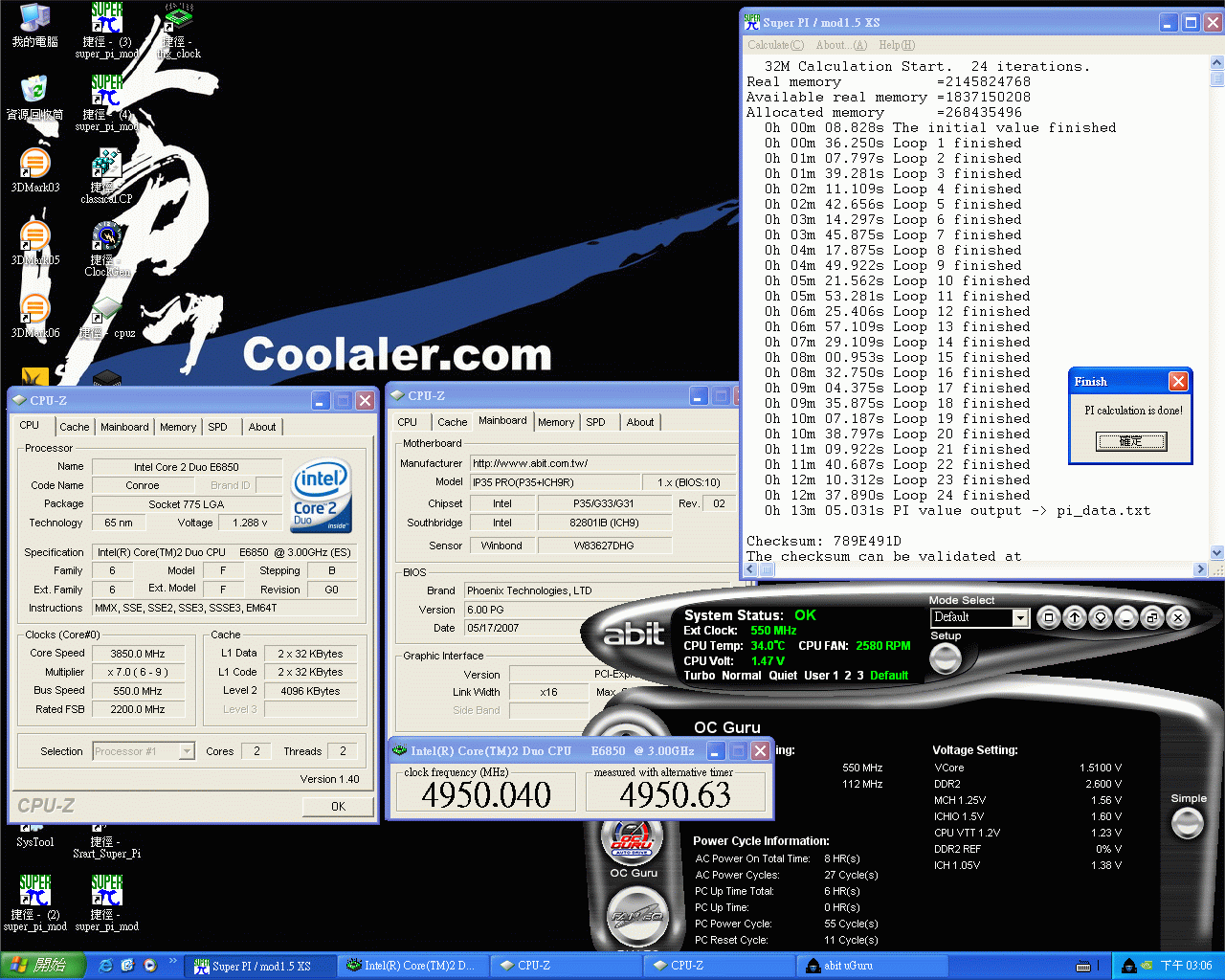Image resolution: width=1225 pixels, height=980 pixels.
Task: Open the My Computer desktop icon
Action: tap(34, 25)
